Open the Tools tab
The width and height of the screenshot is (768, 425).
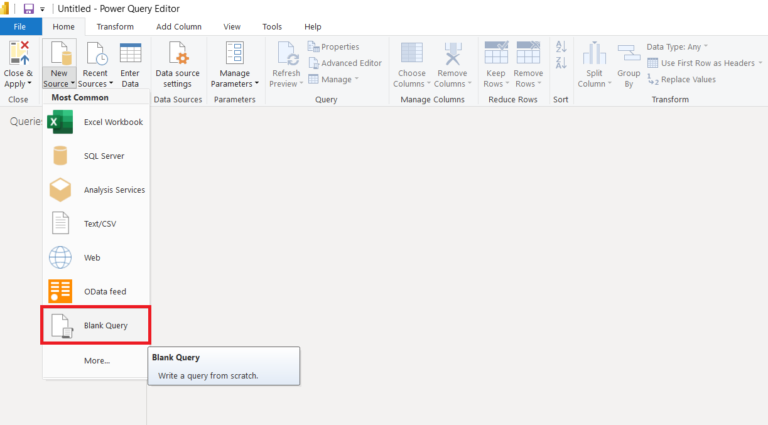point(272,26)
